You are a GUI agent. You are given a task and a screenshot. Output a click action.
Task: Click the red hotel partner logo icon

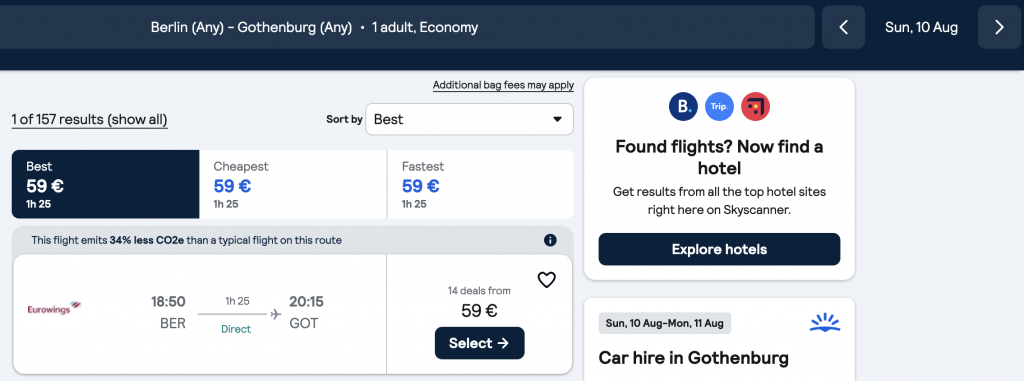(756, 107)
